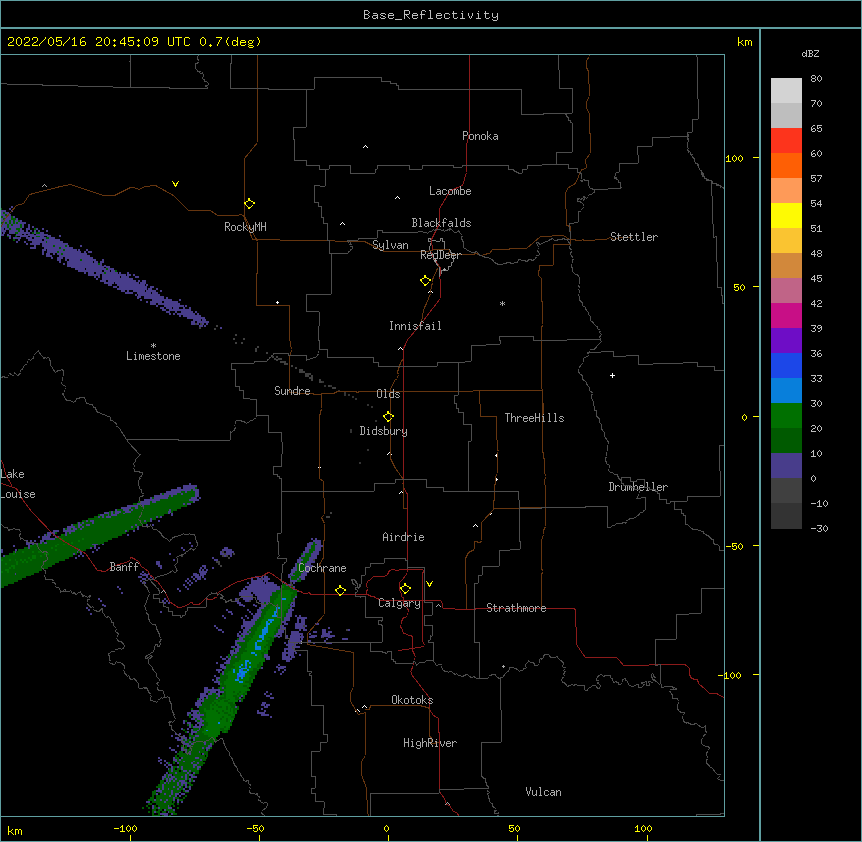
Task: Click the Vulcan label
Action: [543, 792]
